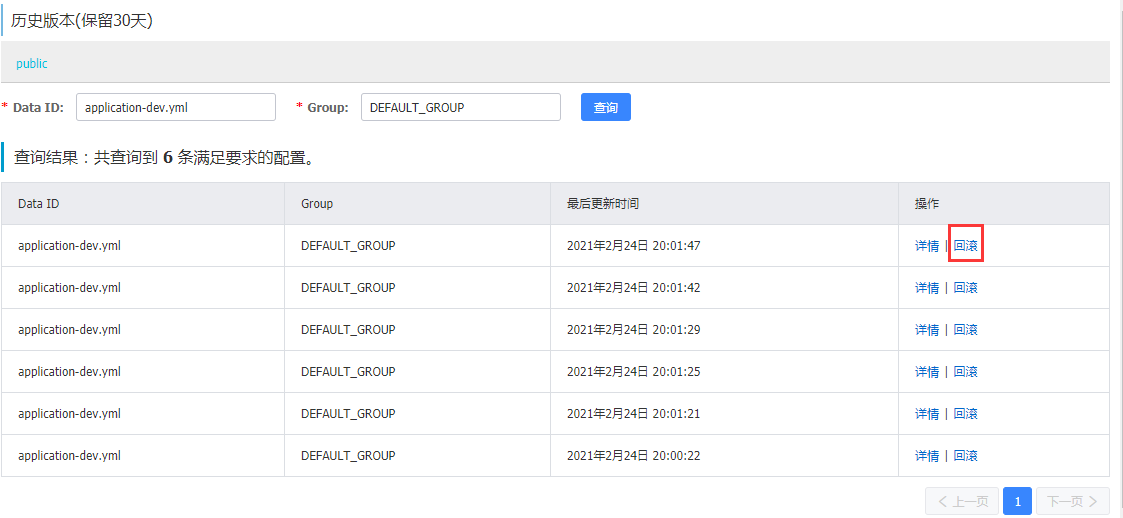
Task: Select the public namespace tab
Action: click(x=32, y=63)
